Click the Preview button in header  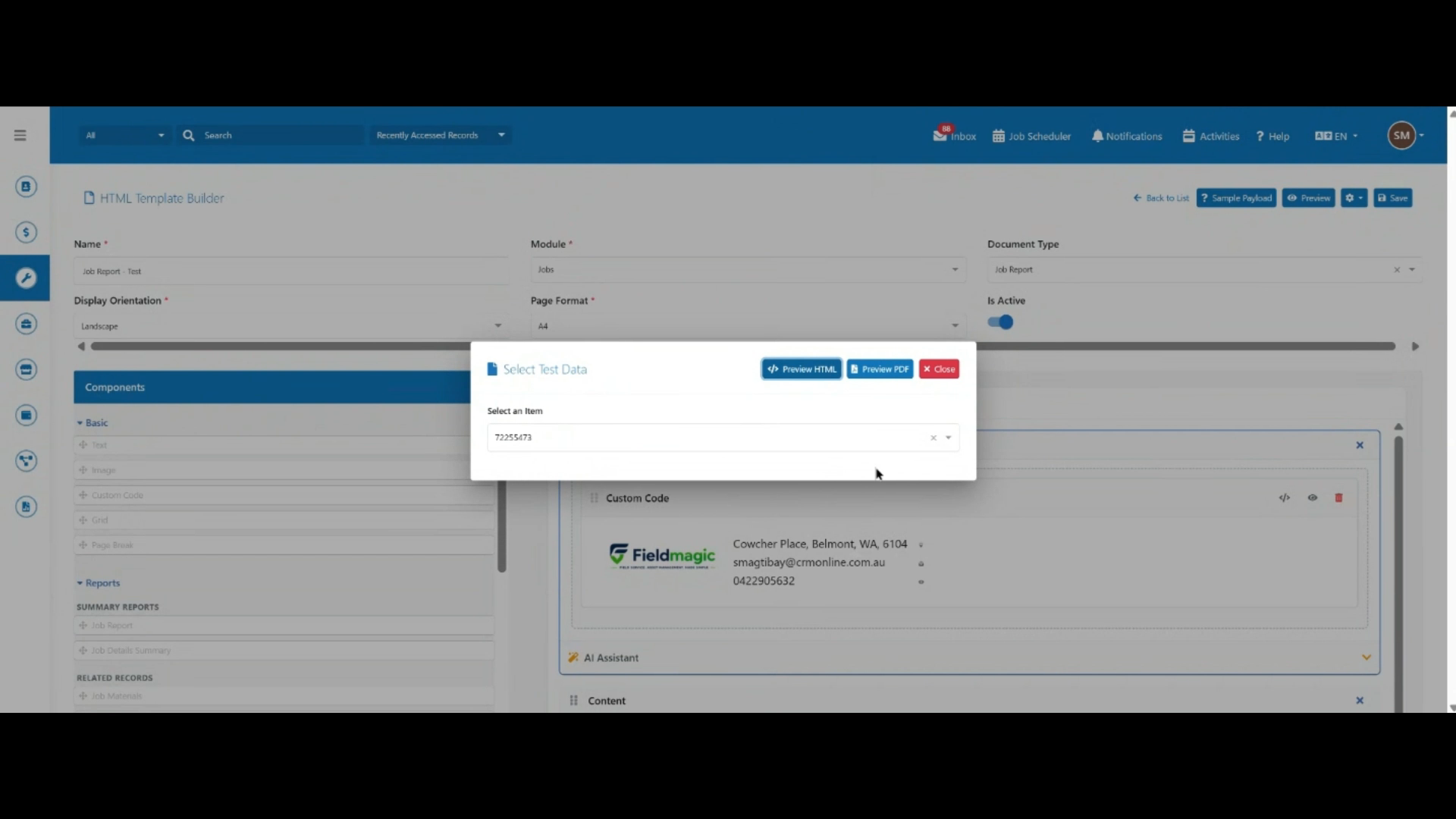point(1308,198)
